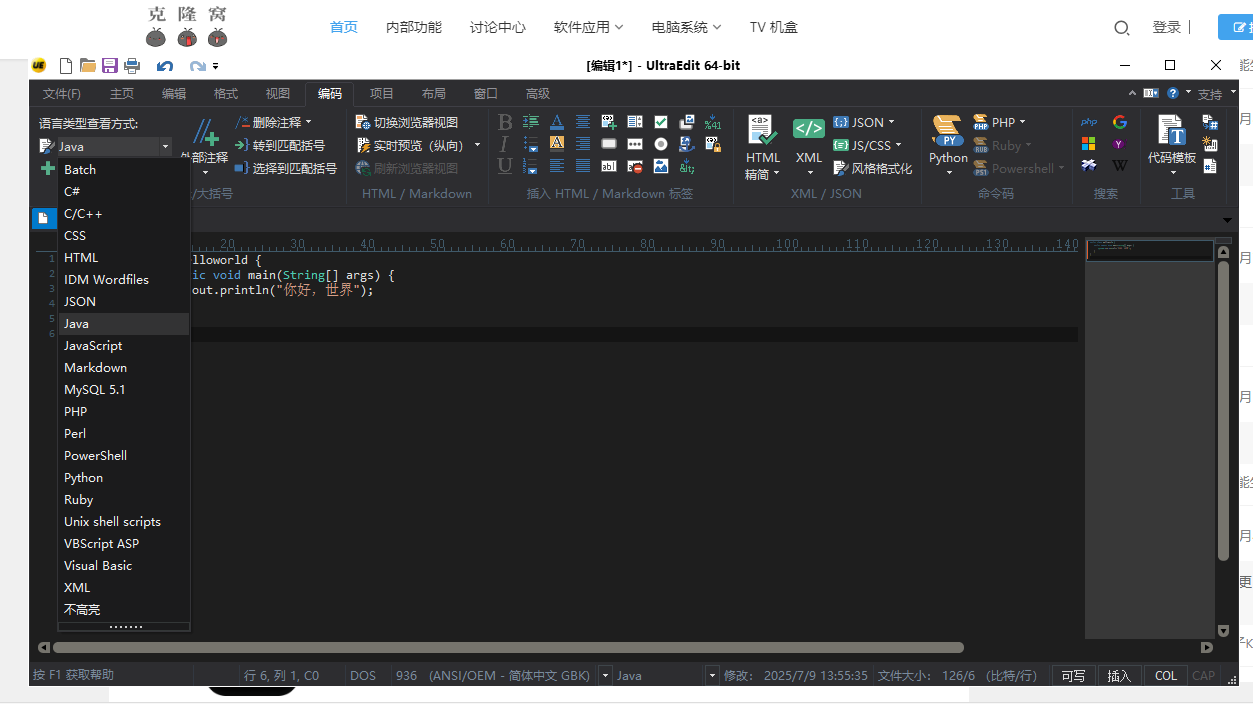Click the Save file icon in quick access toolbar
1253x704 pixels.
point(109,66)
